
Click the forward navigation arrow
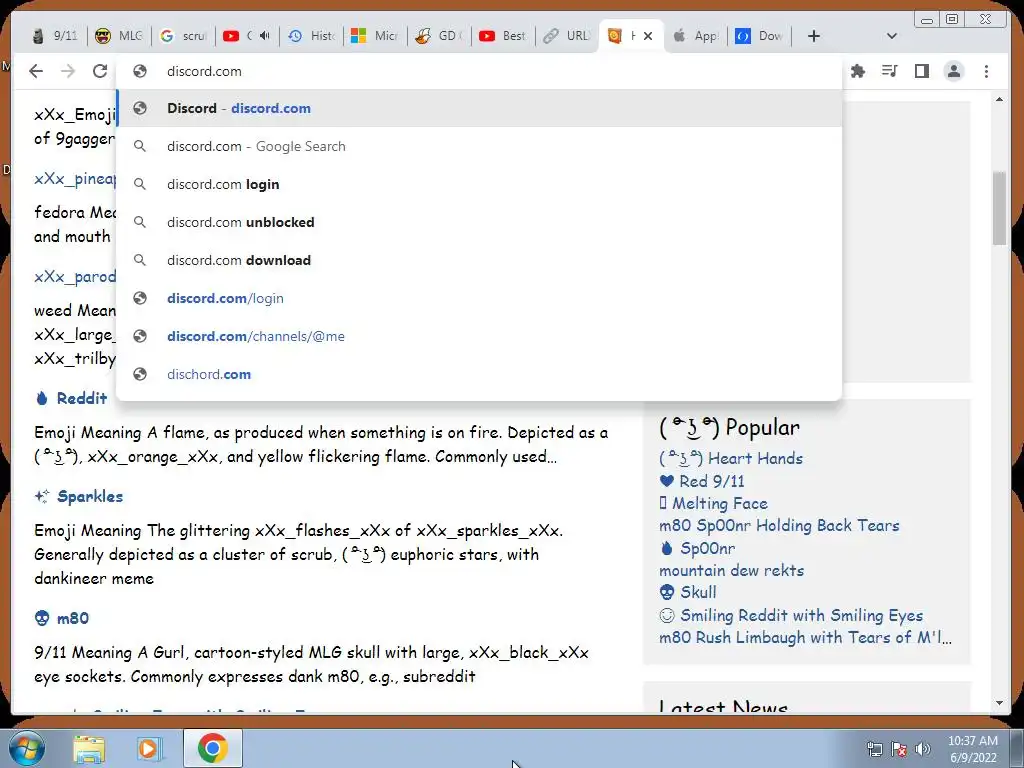tap(68, 71)
